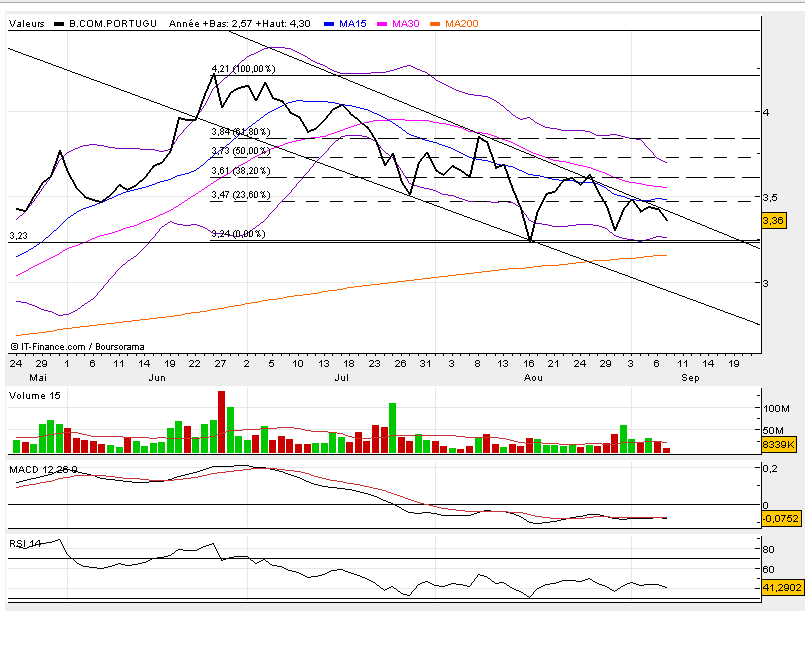
Task: Click the 50M volume axis label
Action: (x=774, y=430)
